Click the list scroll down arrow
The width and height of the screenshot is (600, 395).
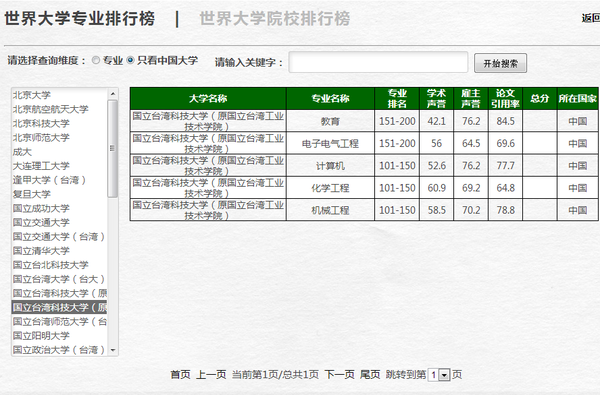click(x=112, y=350)
